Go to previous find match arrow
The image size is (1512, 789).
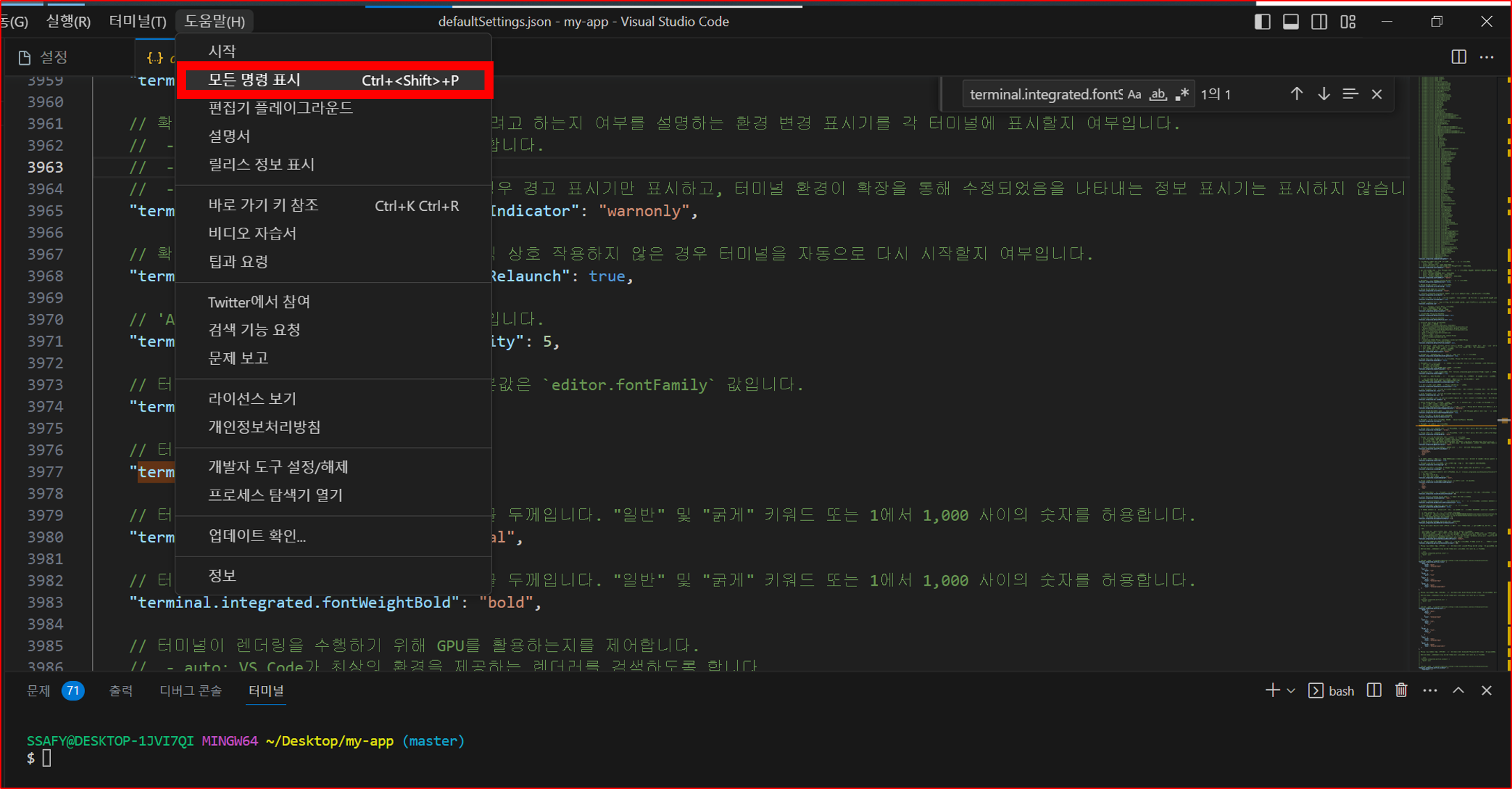click(x=1296, y=94)
